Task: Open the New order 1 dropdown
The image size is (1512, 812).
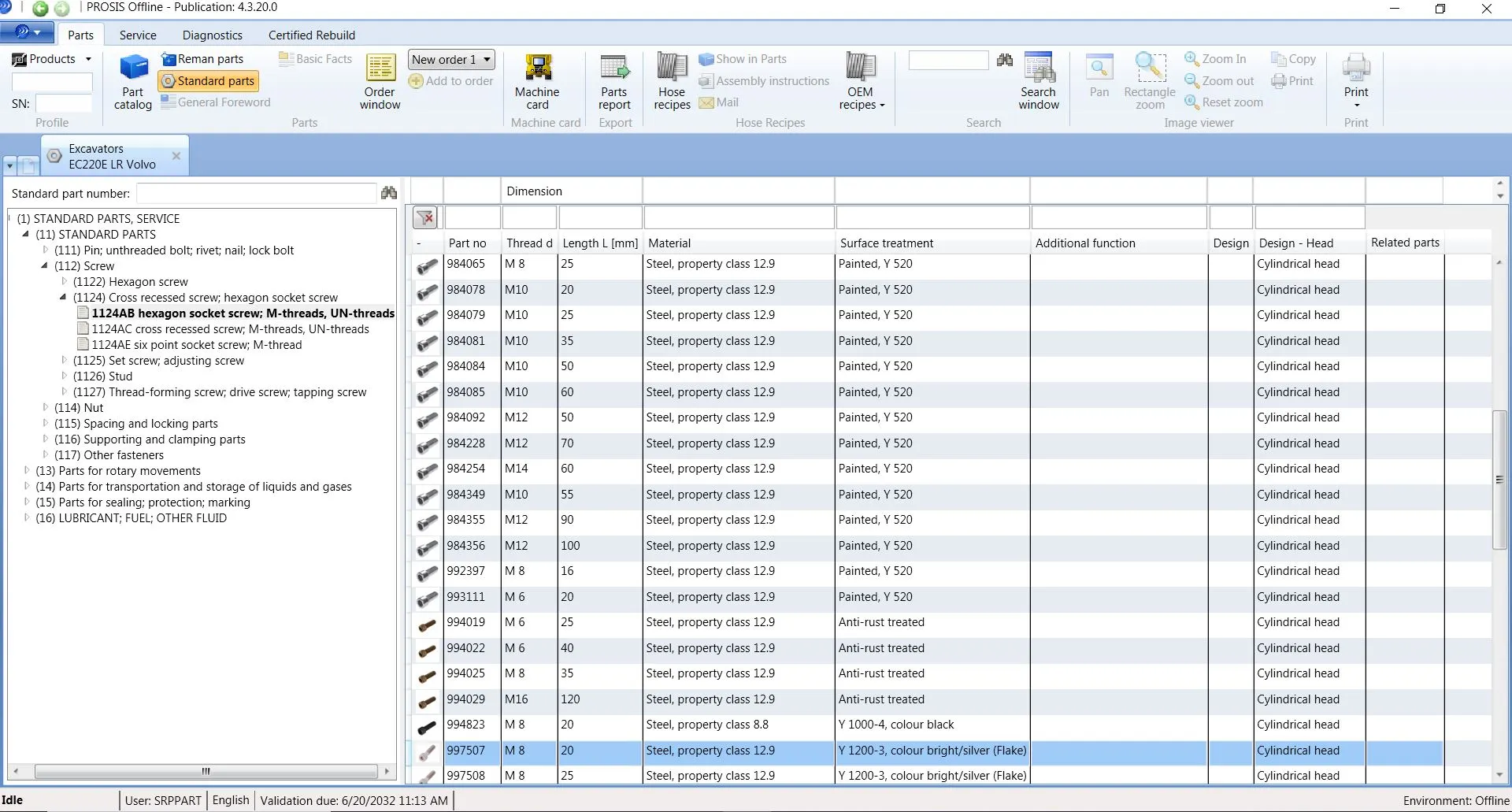Action: 487,59
